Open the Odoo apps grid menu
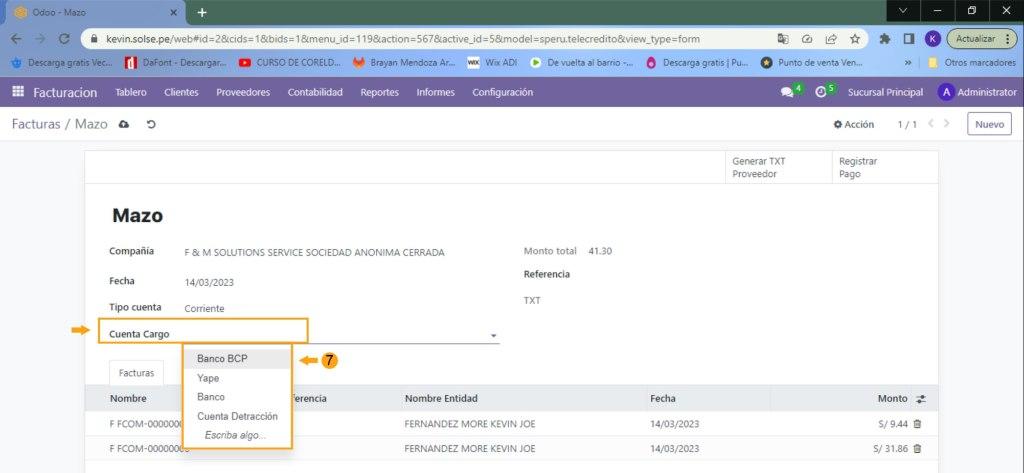This screenshot has height=473, width=1024. tap(17, 92)
